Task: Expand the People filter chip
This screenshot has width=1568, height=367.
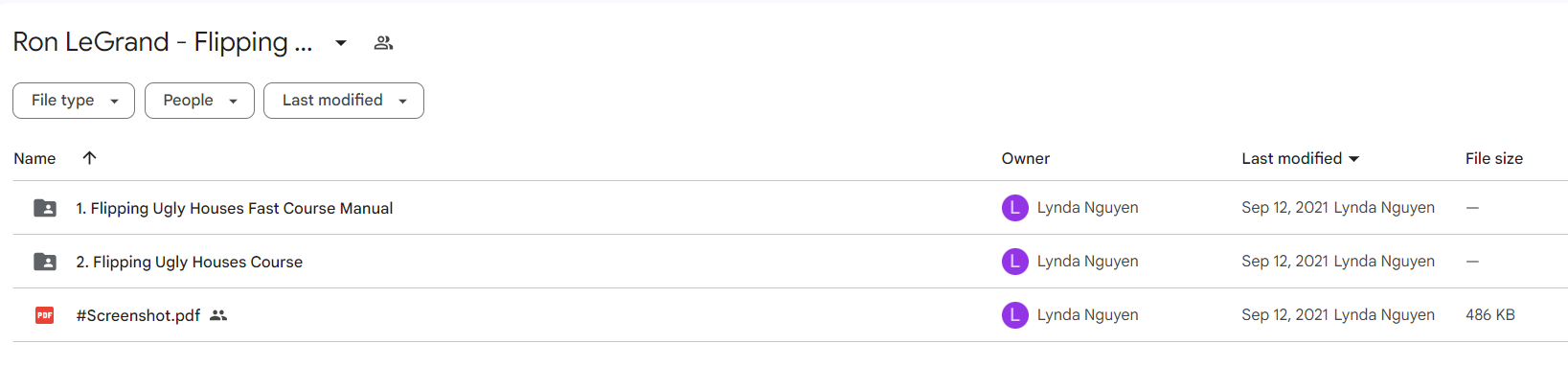Action: (x=199, y=101)
